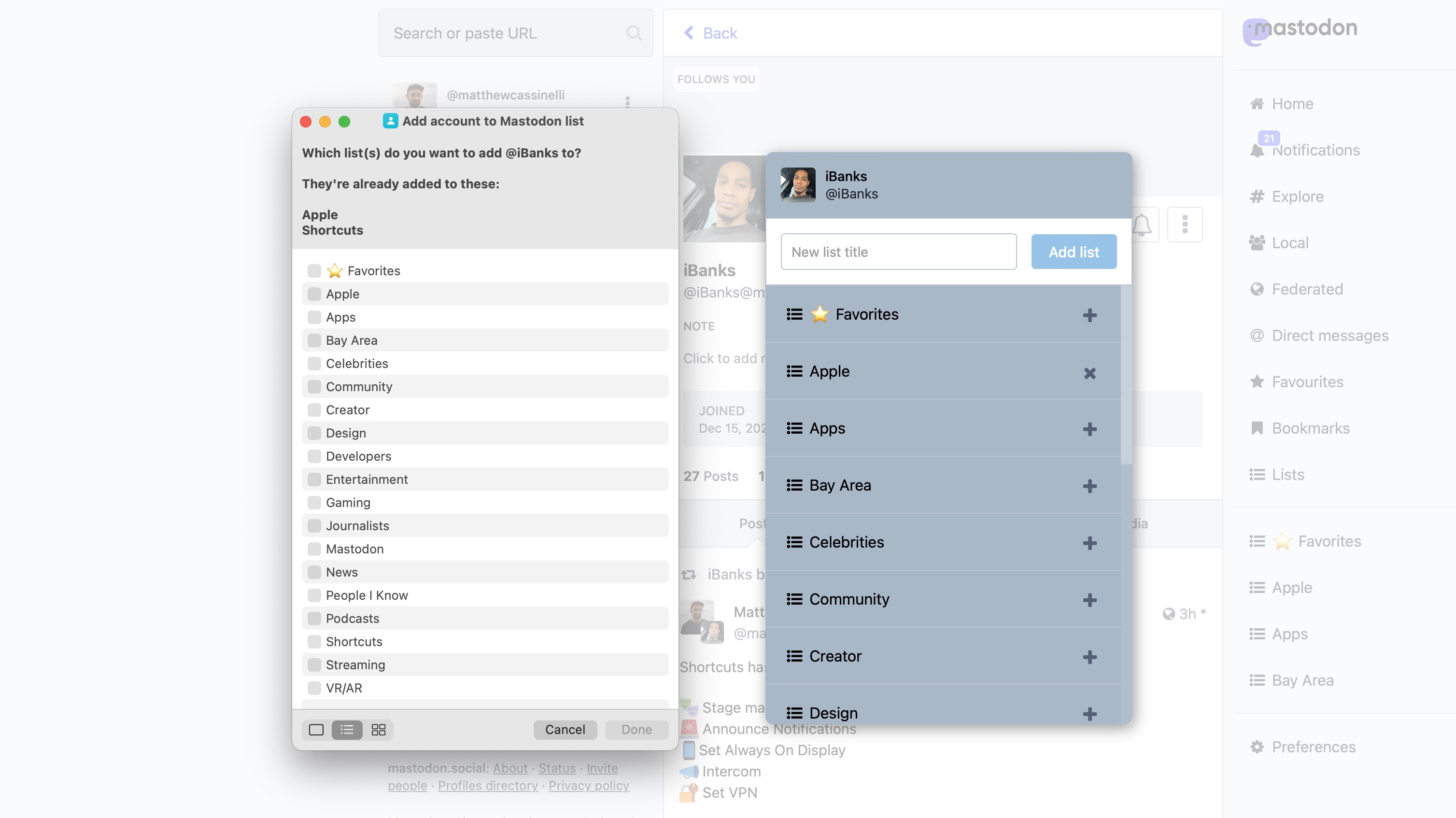This screenshot has height=818, width=1456.
Task: Click the Favorites list icon in popup
Action: click(x=794, y=314)
